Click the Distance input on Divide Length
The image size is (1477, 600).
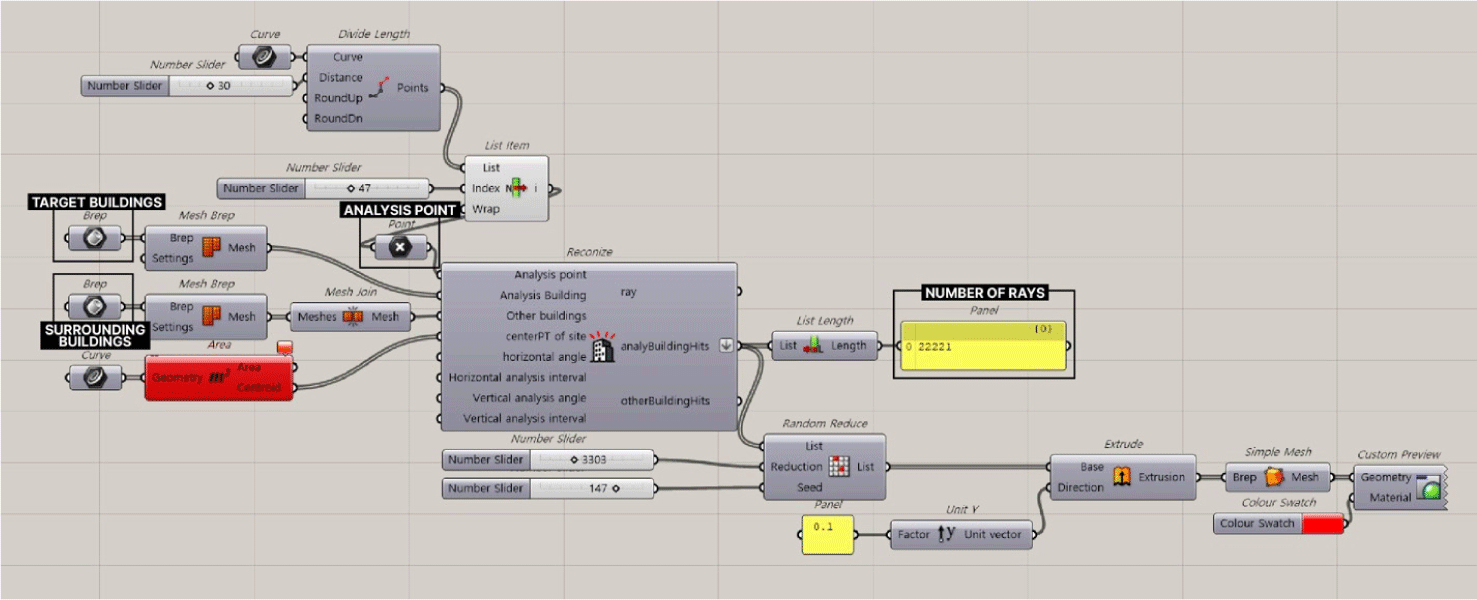[340, 77]
